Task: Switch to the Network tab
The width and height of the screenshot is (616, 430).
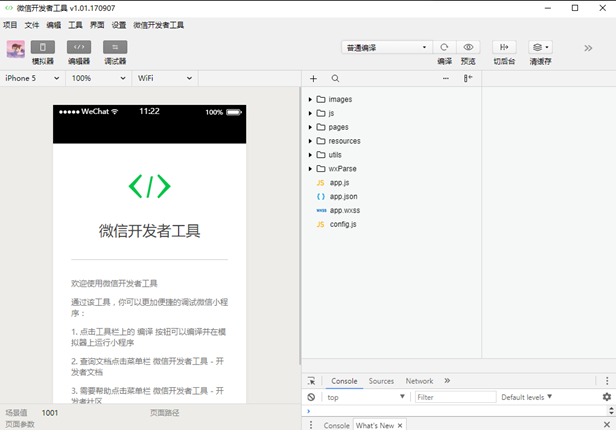Action: [419, 381]
